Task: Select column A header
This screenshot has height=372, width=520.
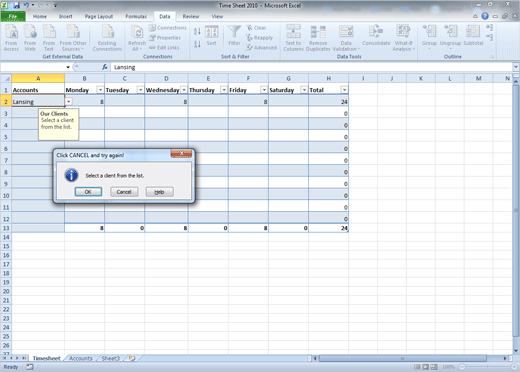Action: pos(38,78)
